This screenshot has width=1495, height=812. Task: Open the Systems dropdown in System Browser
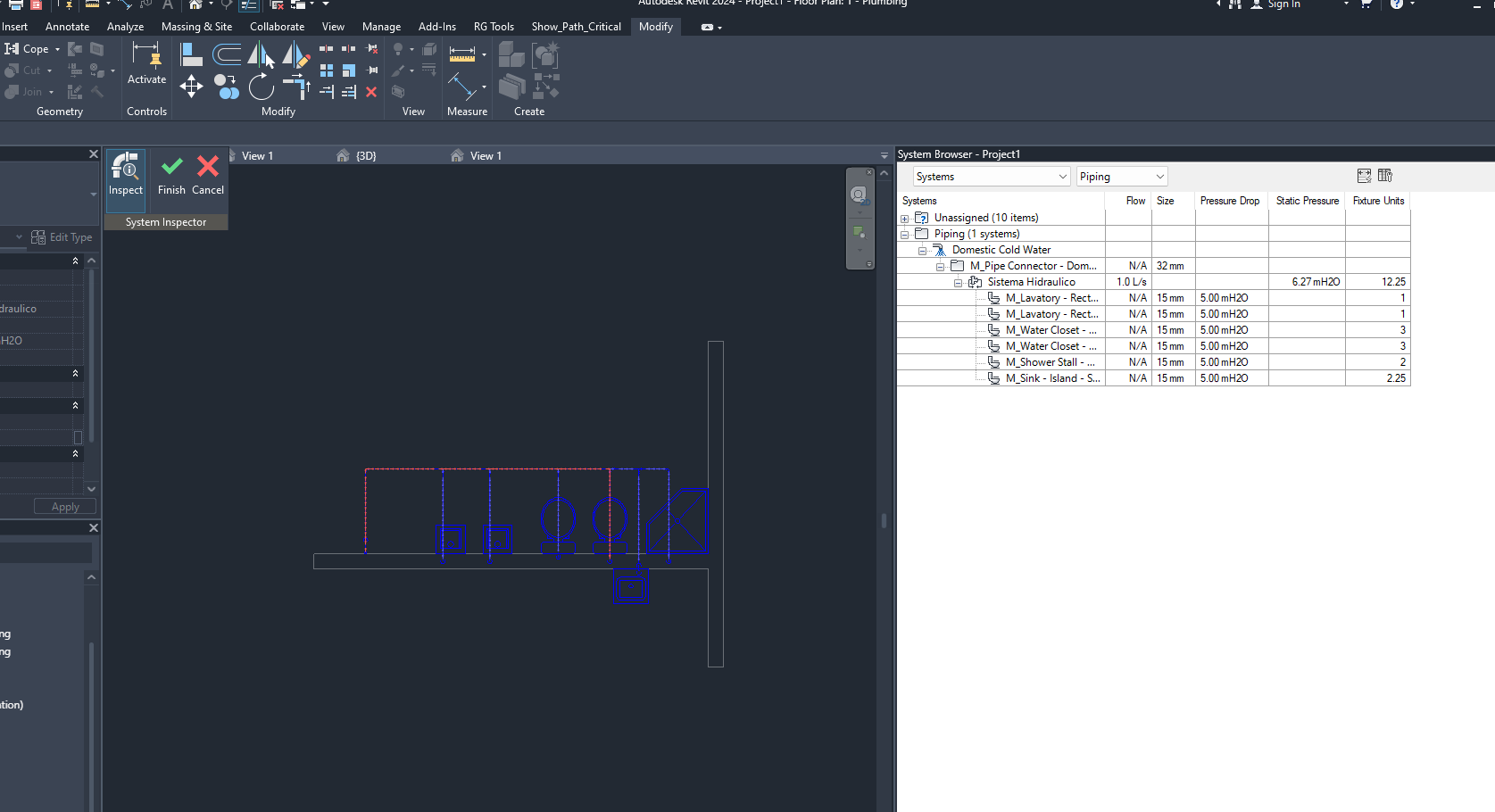point(991,176)
